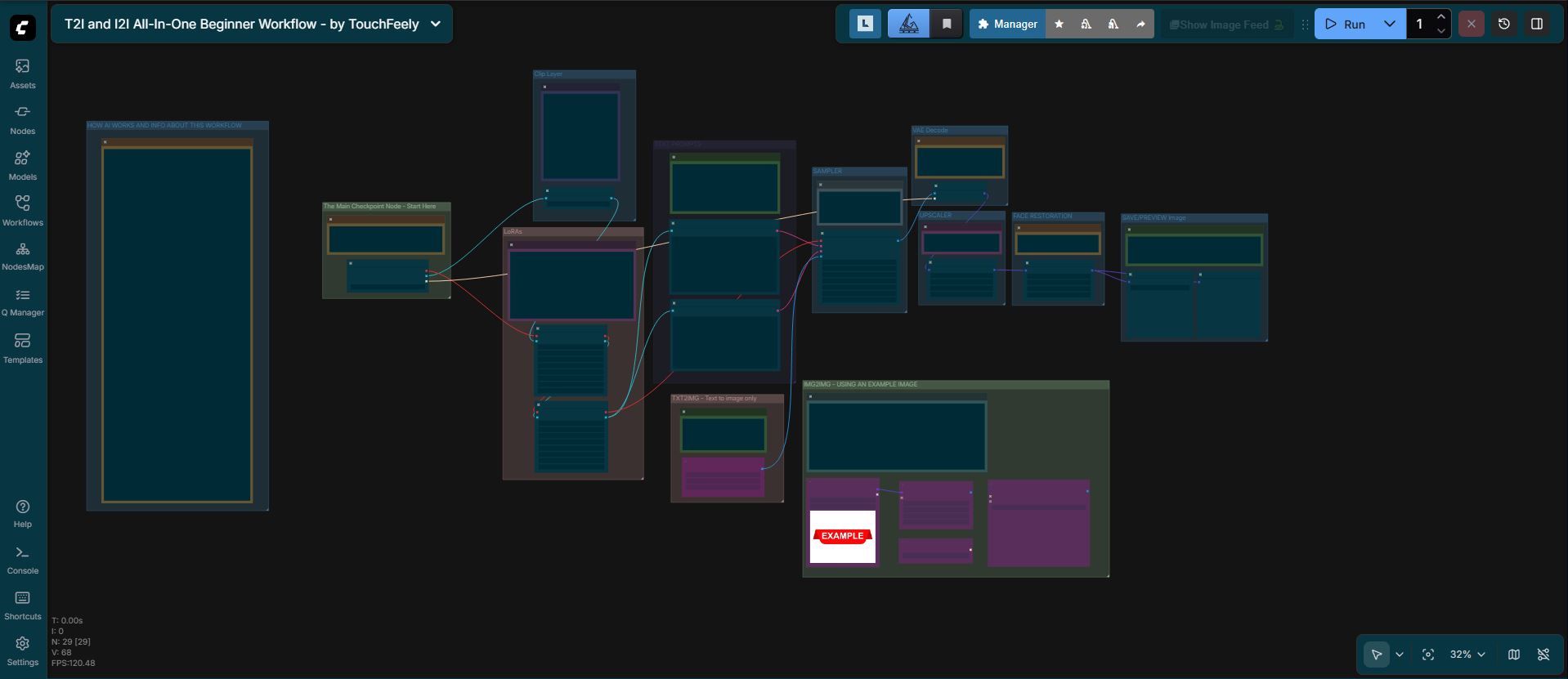
Task: Click the share arrow icon in toolbar
Action: coord(1140,25)
